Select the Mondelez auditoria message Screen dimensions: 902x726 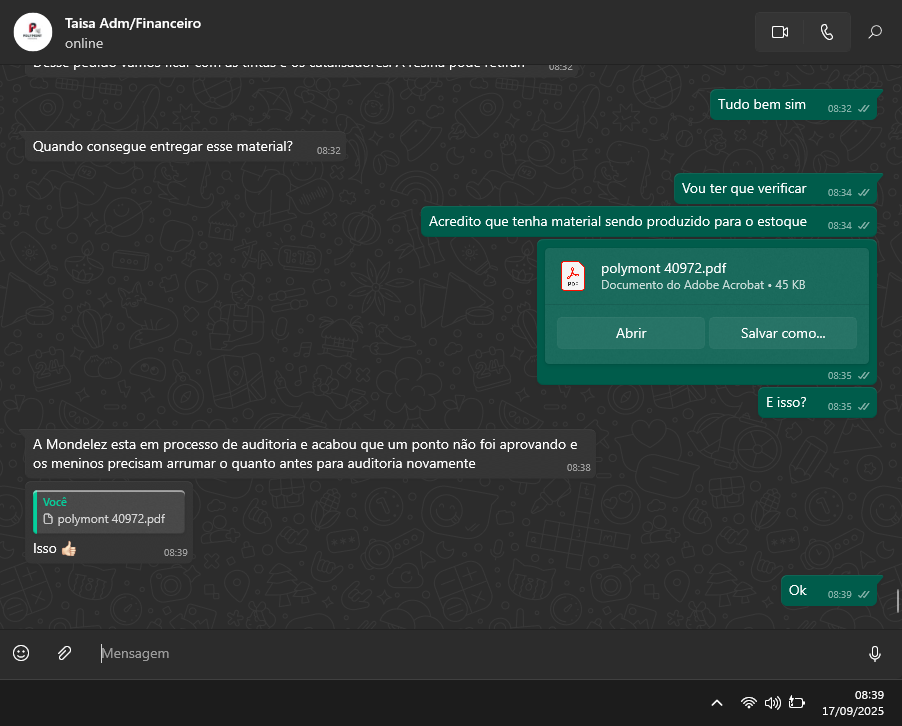click(305, 454)
